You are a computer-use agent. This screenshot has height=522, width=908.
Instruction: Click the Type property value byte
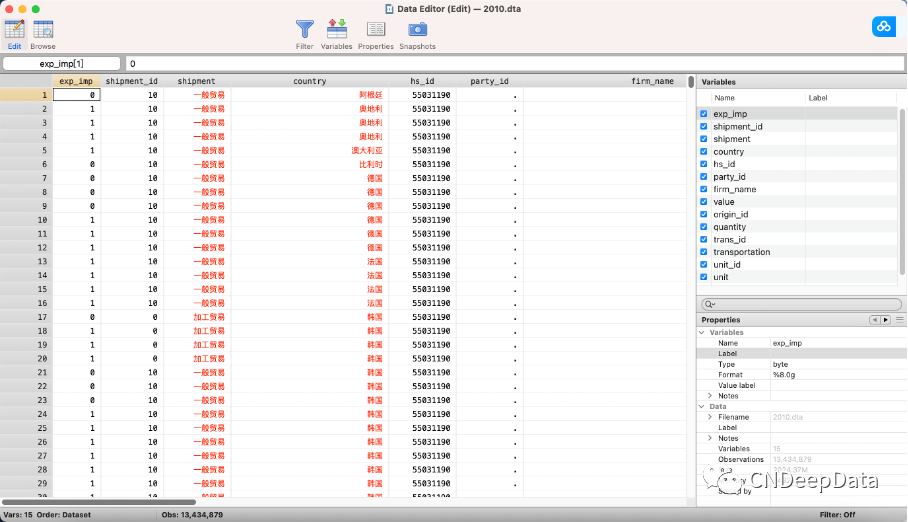(780, 364)
